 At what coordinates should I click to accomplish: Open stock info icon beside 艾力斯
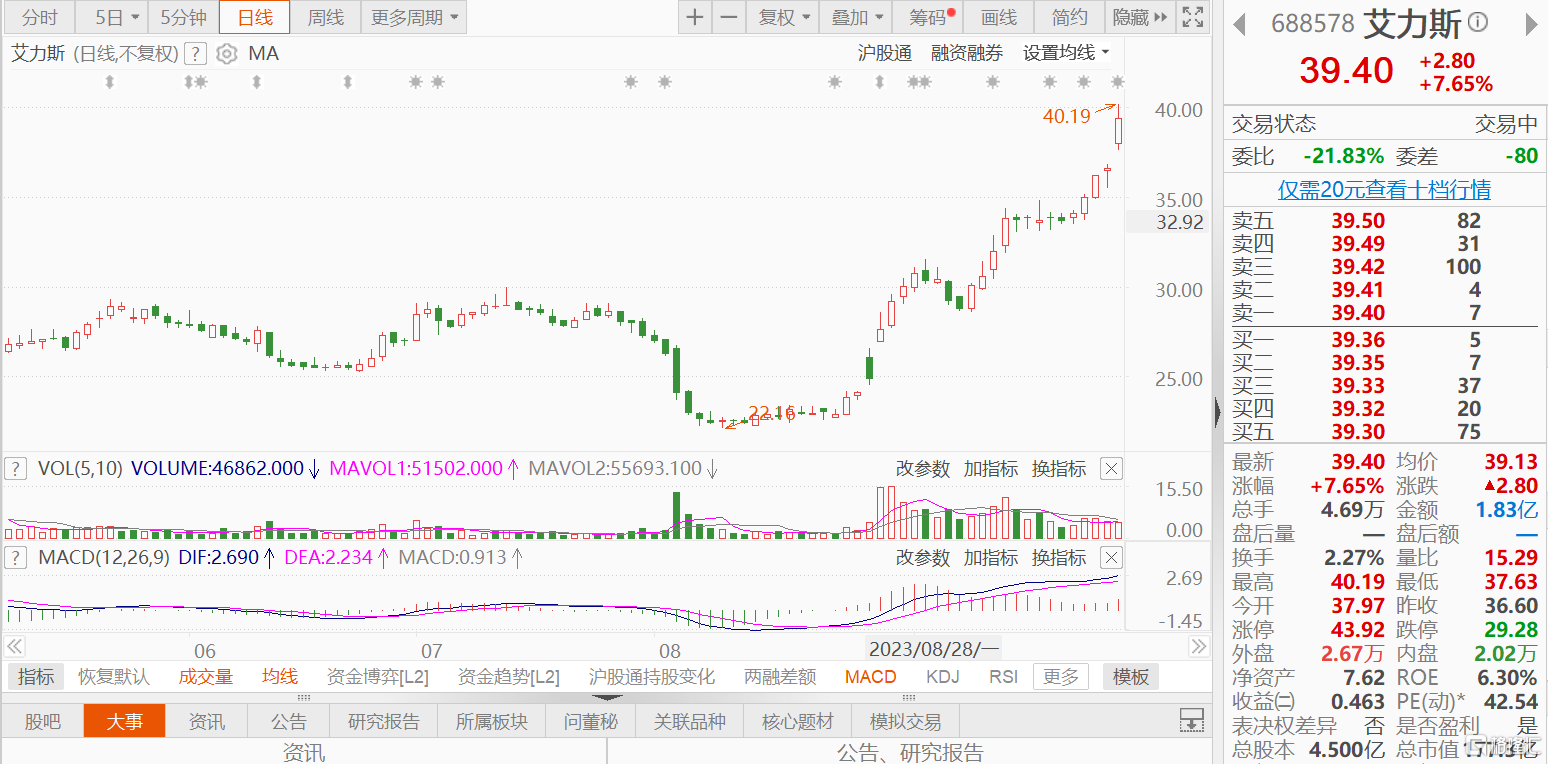pyautogui.click(x=1477, y=23)
